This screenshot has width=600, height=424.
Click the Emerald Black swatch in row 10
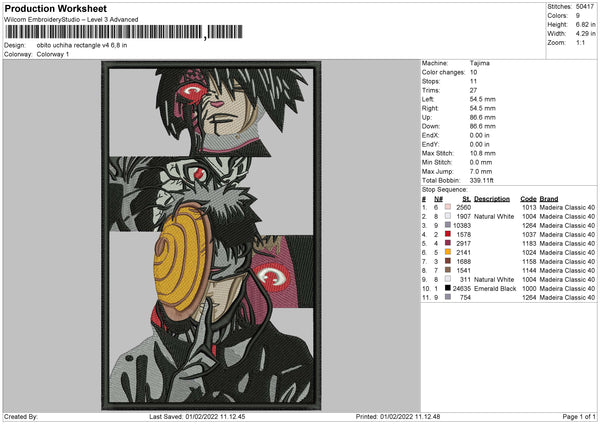(448, 288)
